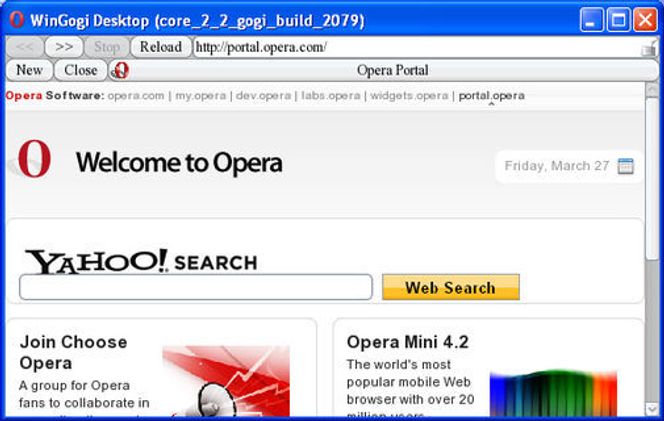Open the dev.opera link

tap(263, 96)
